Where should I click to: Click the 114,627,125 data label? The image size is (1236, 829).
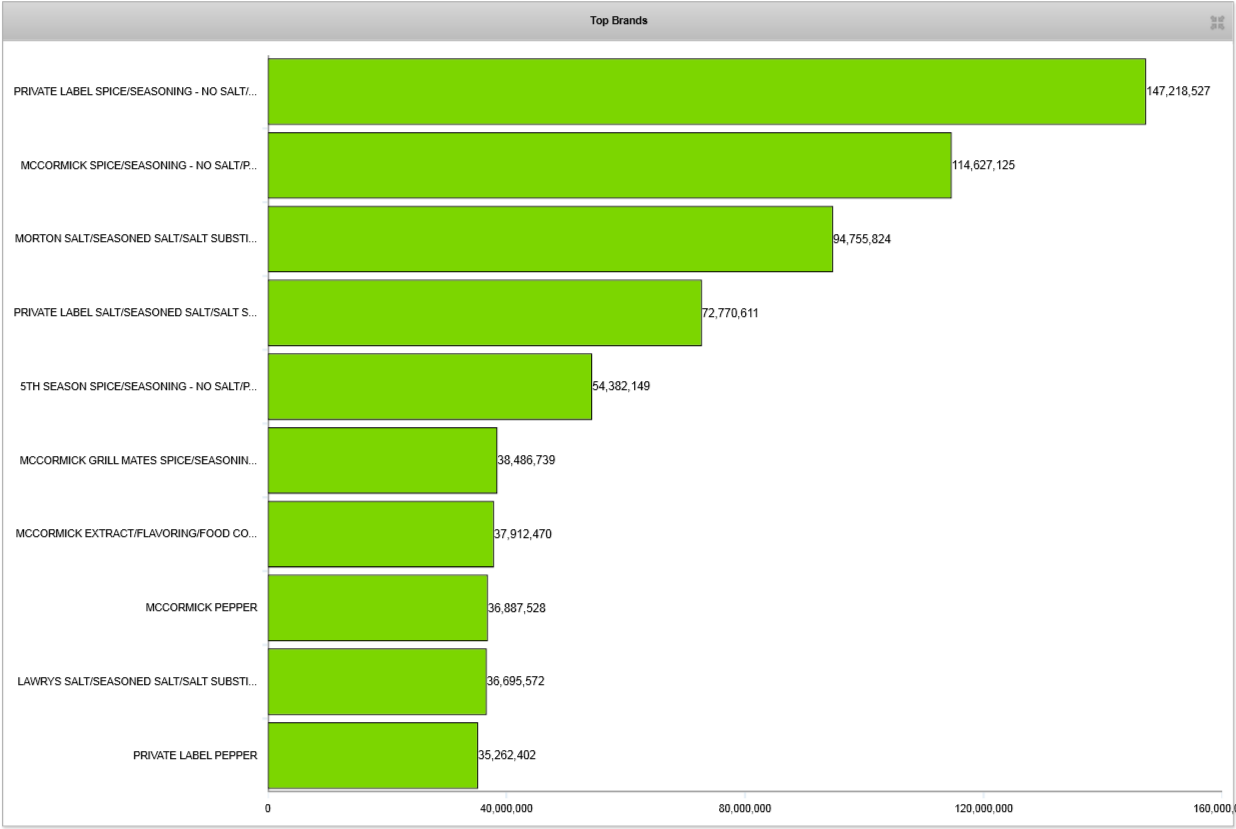point(983,165)
